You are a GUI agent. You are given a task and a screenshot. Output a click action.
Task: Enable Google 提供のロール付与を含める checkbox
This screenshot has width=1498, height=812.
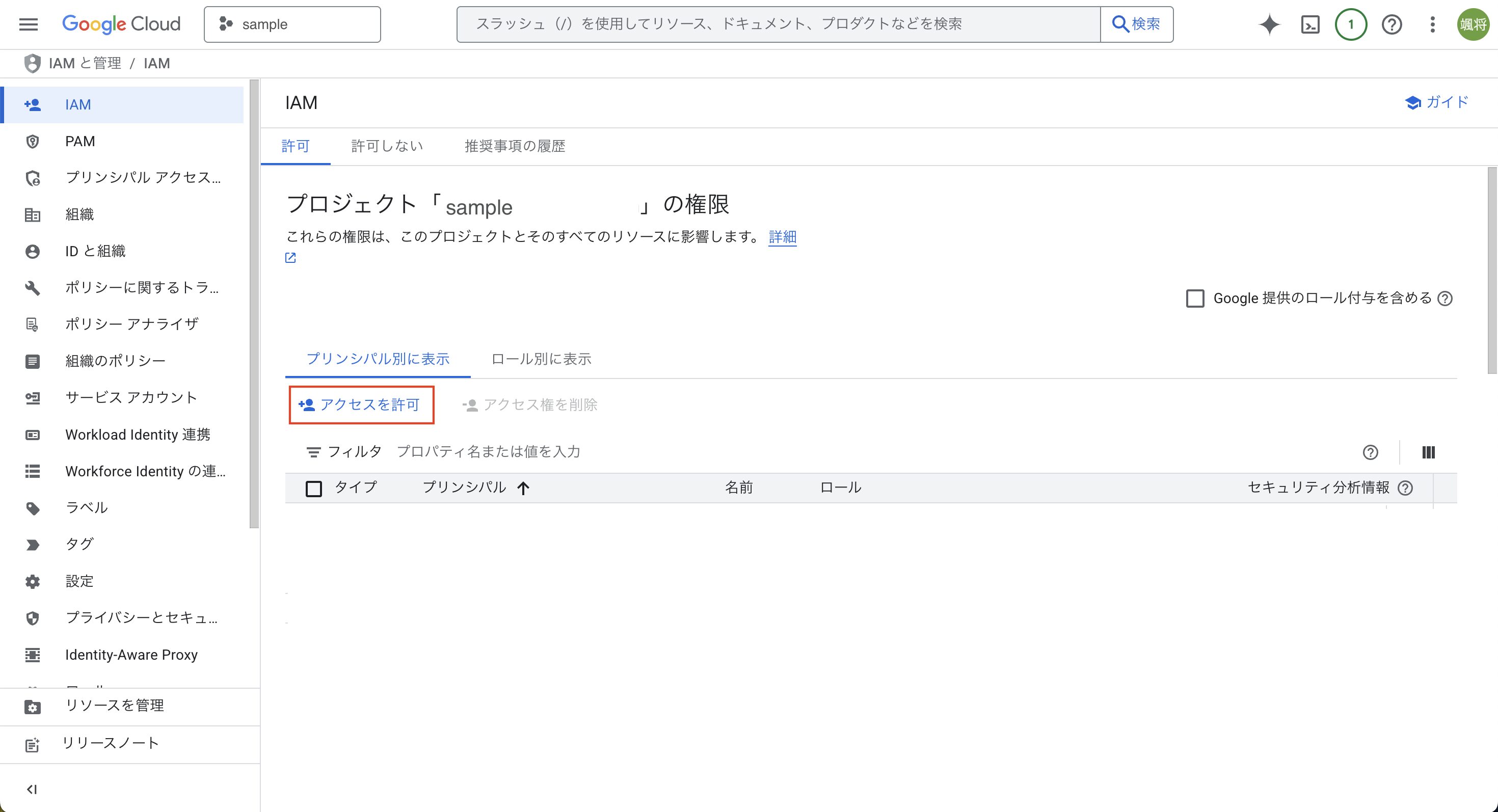(1195, 298)
